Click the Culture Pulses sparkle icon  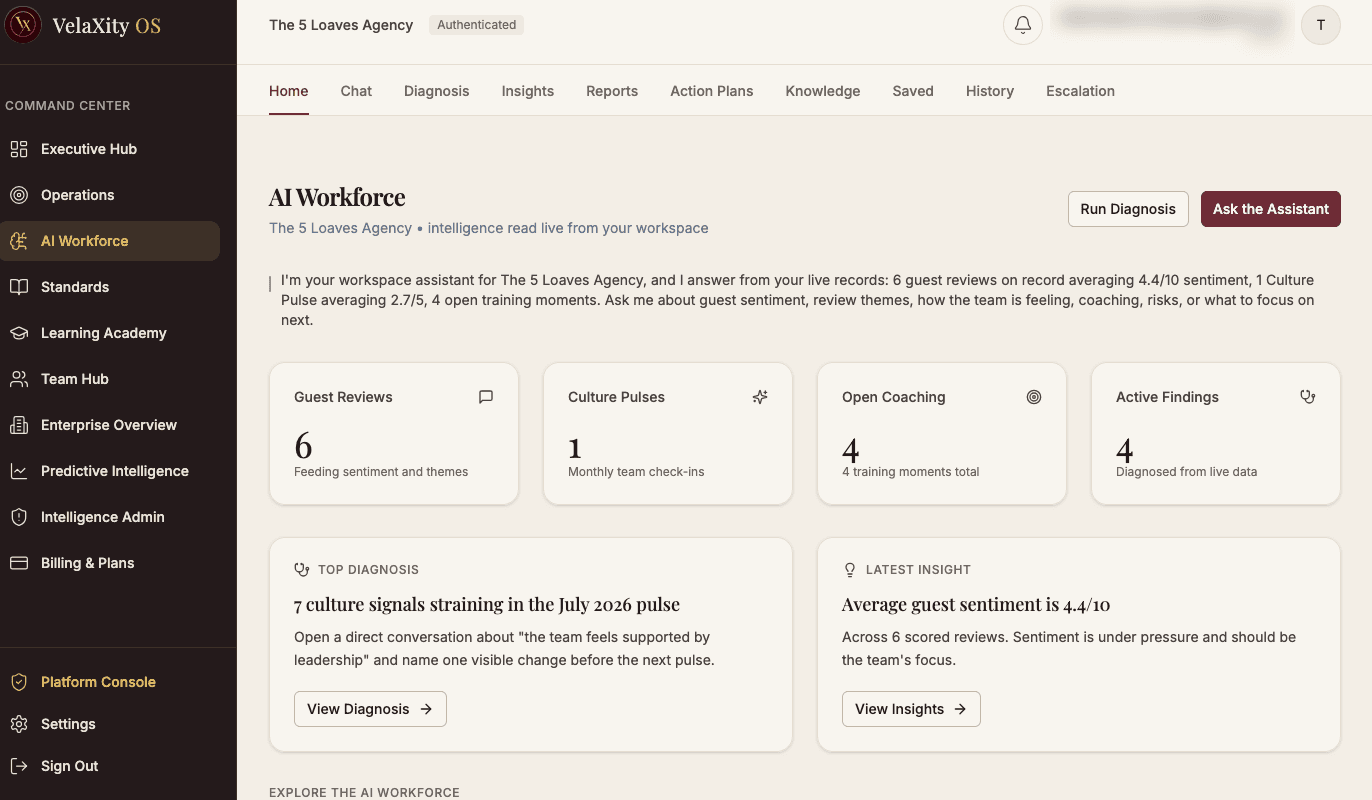coord(760,397)
